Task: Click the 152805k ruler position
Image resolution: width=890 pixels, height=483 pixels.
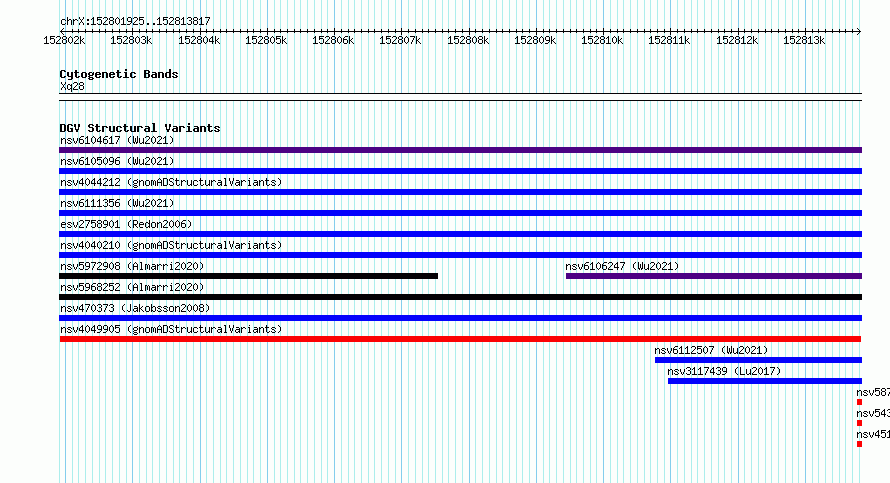Action: coord(266,40)
